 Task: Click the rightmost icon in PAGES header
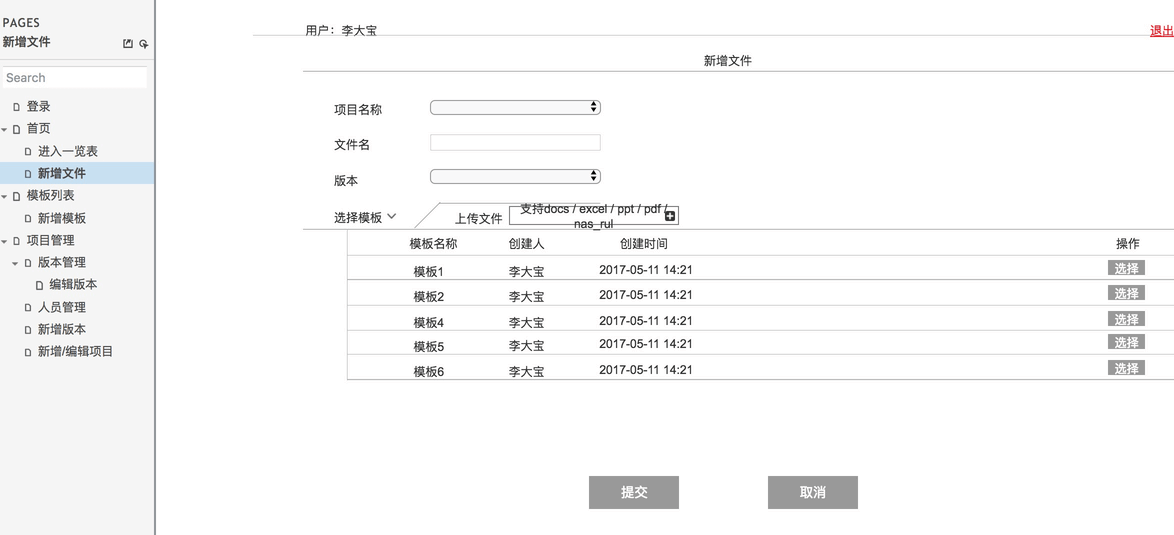pos(144,44)
